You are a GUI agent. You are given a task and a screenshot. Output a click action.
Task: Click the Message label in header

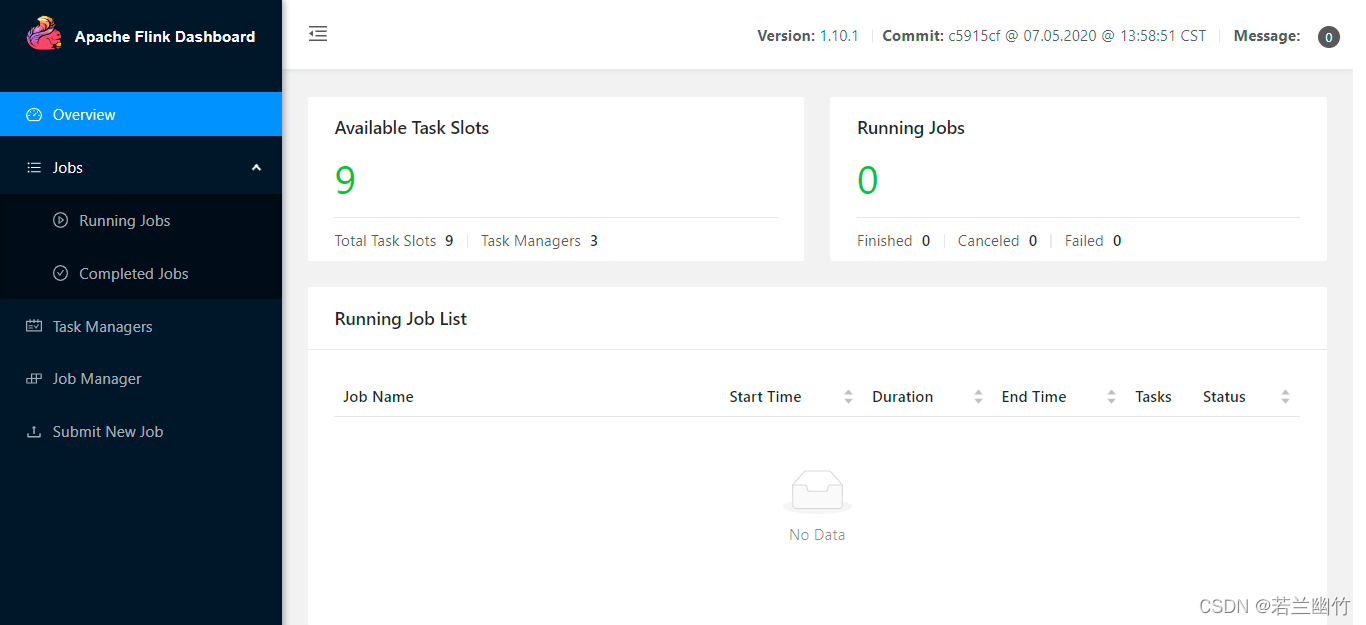click(x=1267, y=36)
